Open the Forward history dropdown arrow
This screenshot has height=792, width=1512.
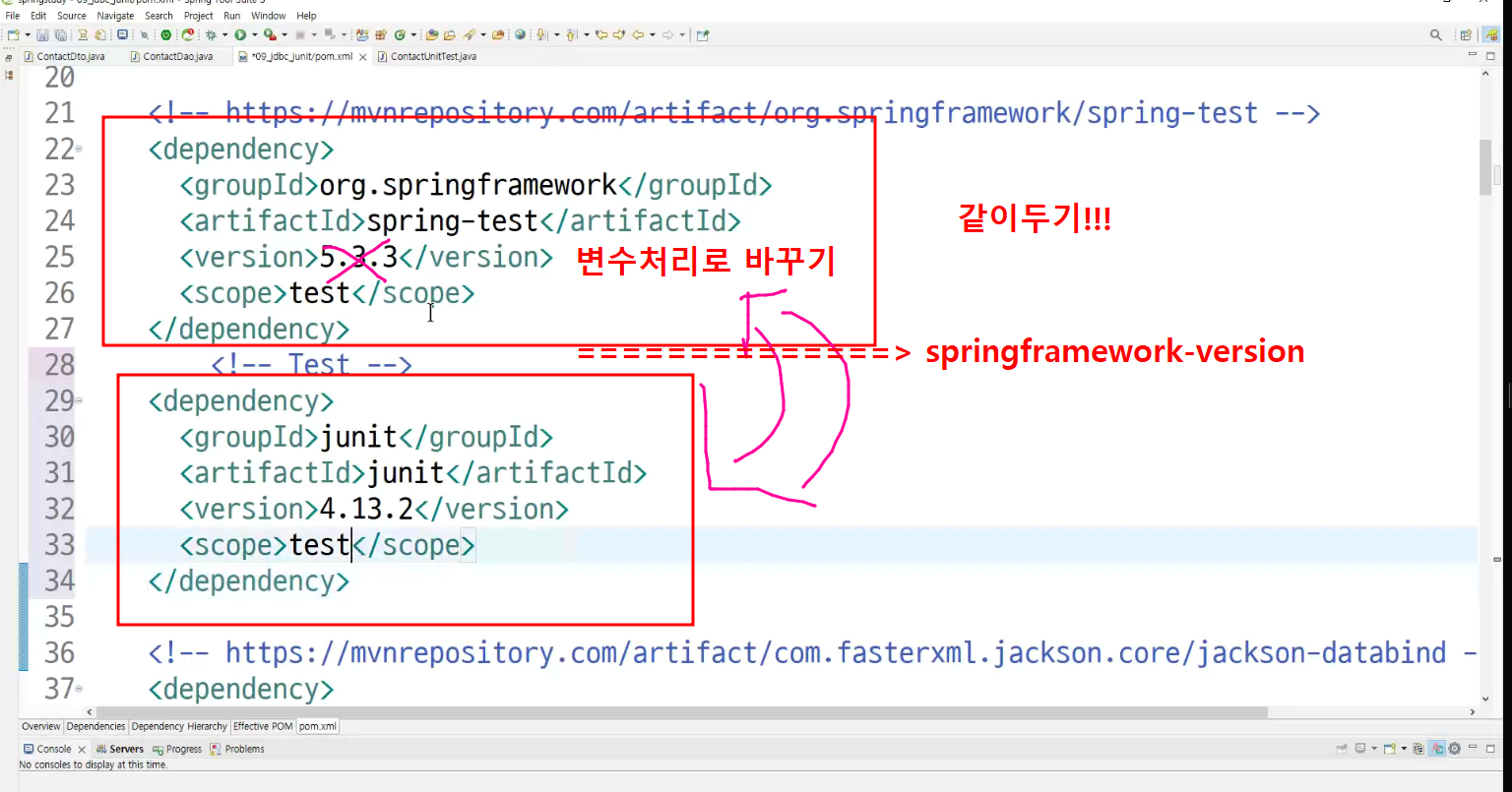click(x=682, y=34)
